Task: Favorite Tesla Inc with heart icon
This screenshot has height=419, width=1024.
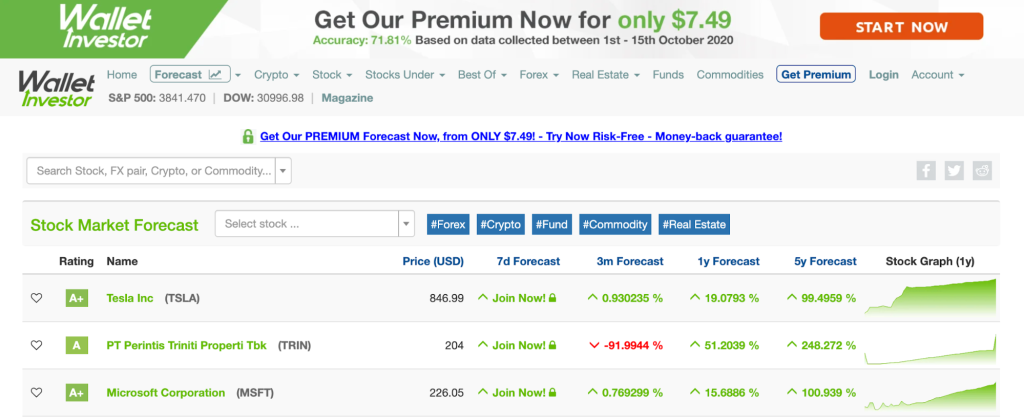Action: point(37,298)
